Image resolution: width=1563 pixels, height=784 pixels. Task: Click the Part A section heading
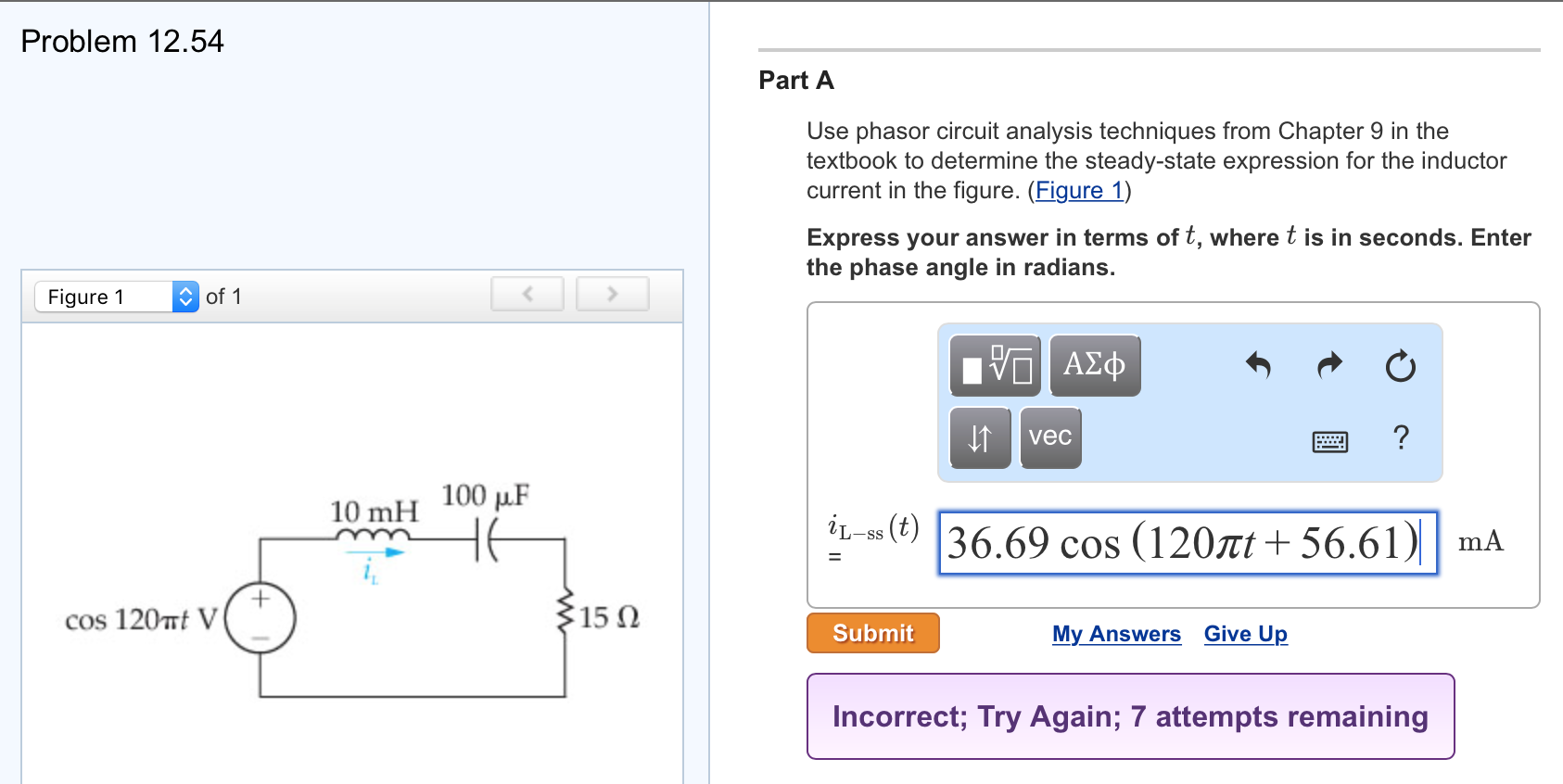pos(795,81)
